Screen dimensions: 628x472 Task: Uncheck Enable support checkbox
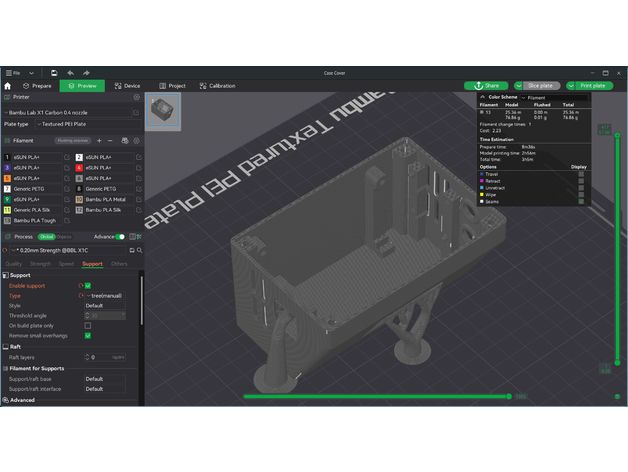tap(88, 286)
